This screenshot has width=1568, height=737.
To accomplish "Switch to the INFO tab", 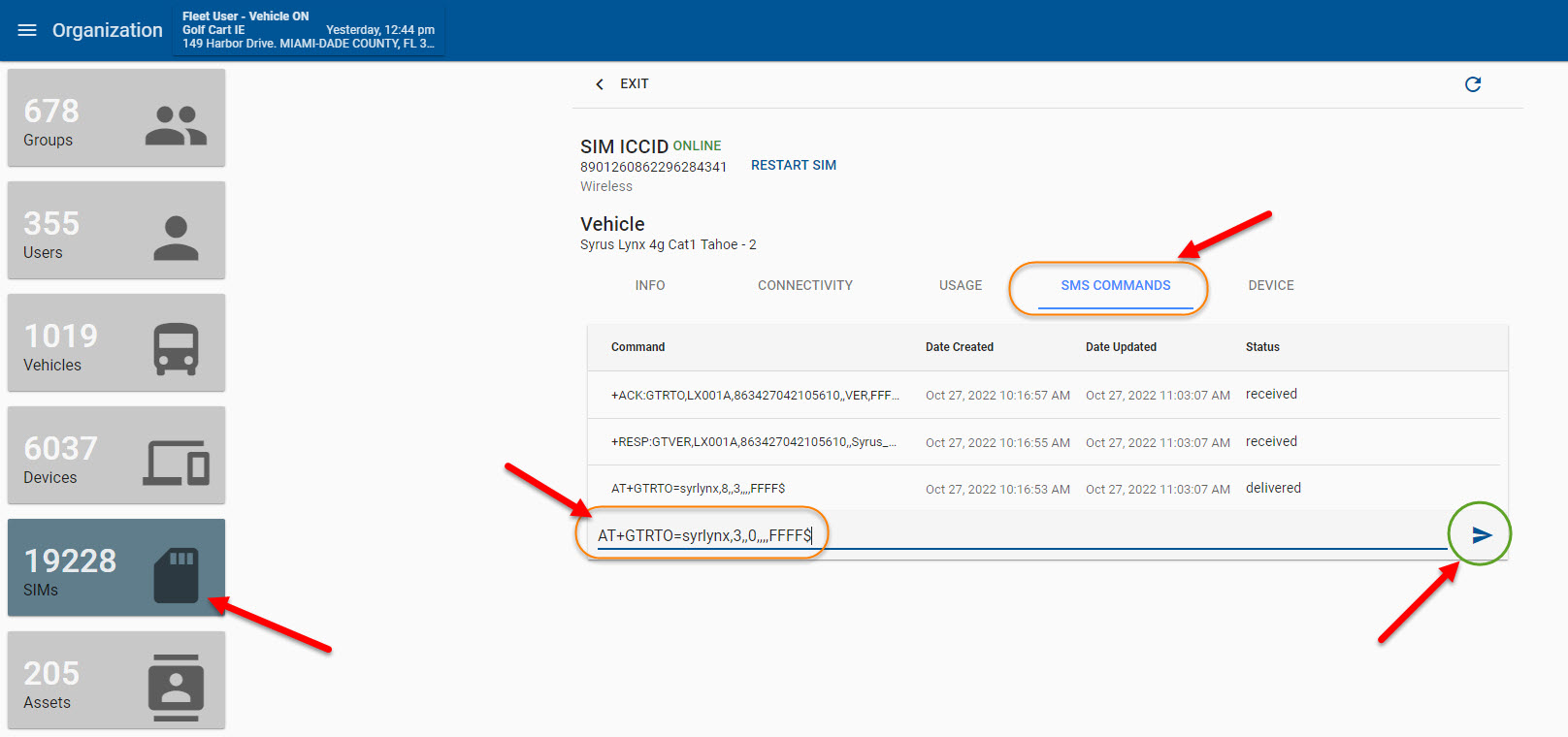I will 649,285.
